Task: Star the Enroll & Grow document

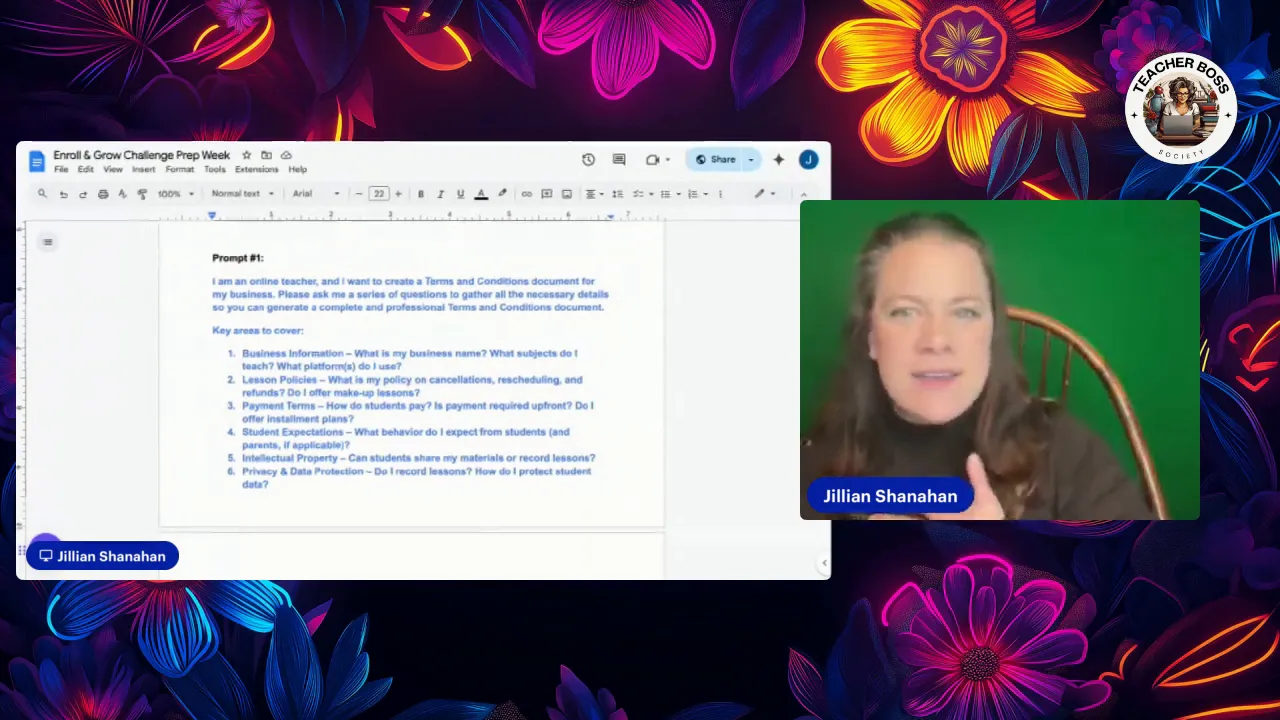Action: [x=247, y=155]
